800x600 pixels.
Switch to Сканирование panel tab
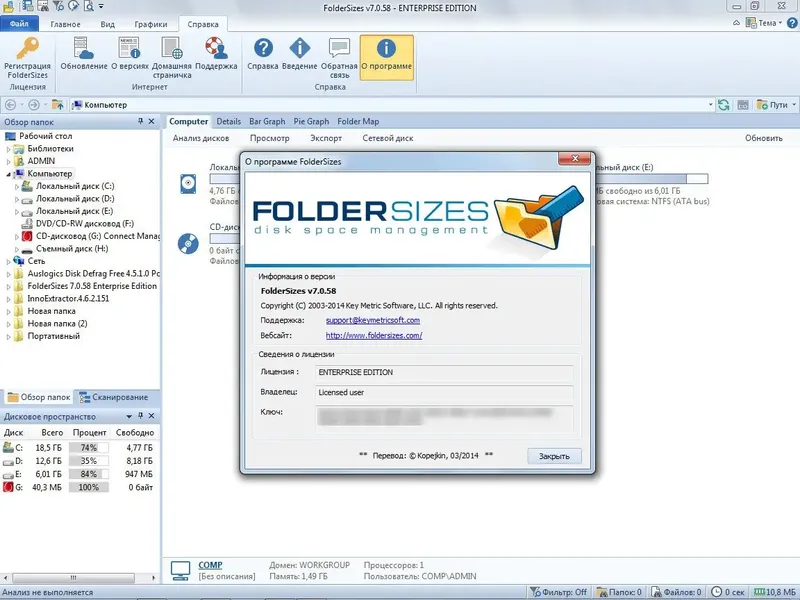tap(114, 397)
